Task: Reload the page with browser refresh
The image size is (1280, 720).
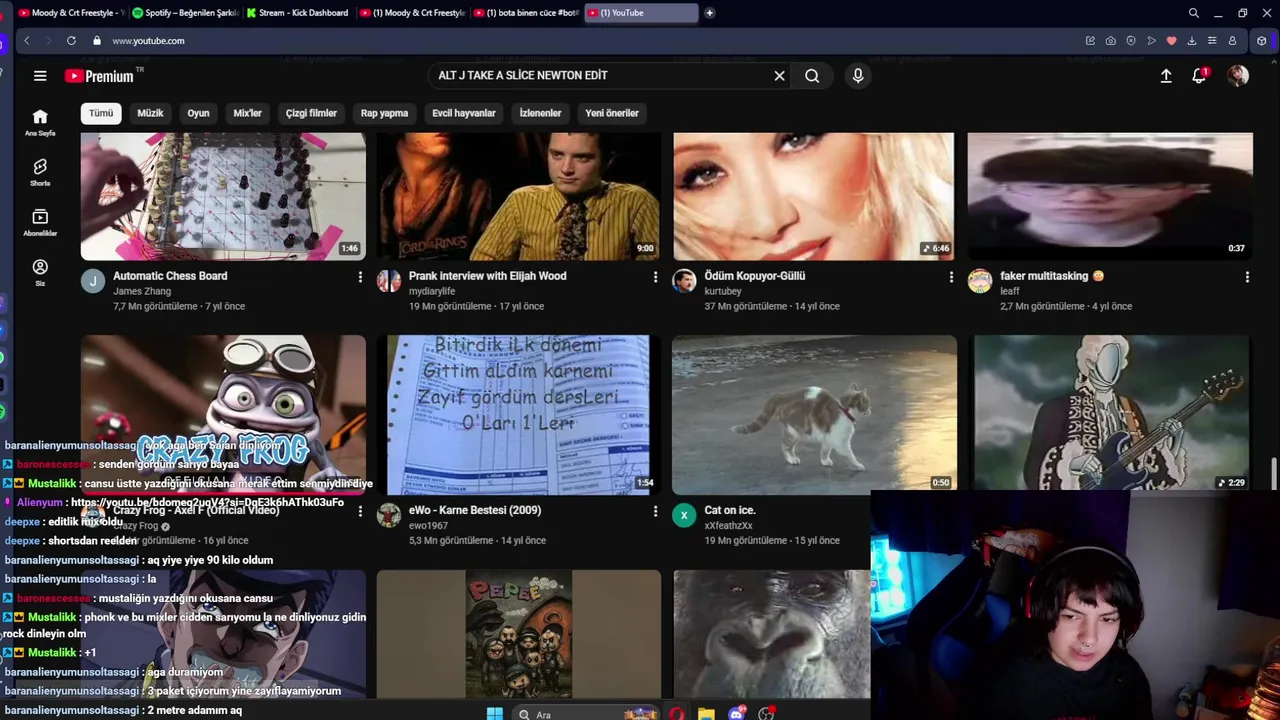Action: point(71,41)
